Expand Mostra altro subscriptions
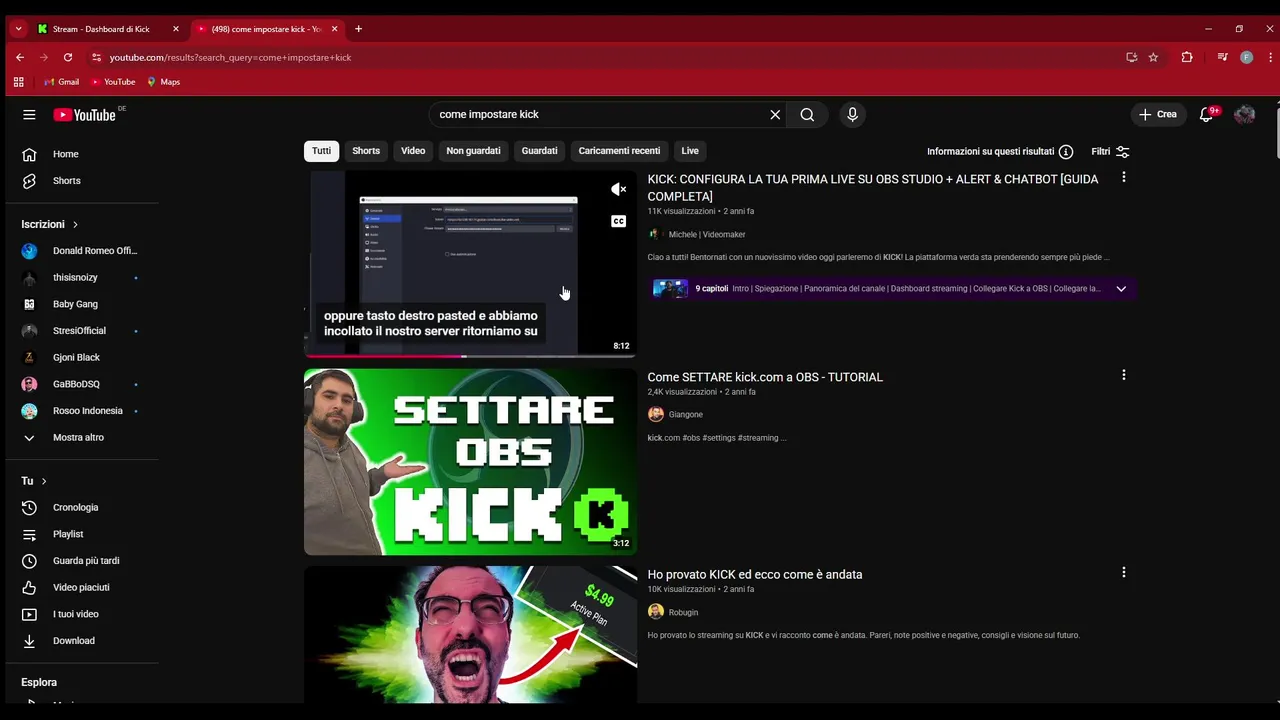 [80, 438]
